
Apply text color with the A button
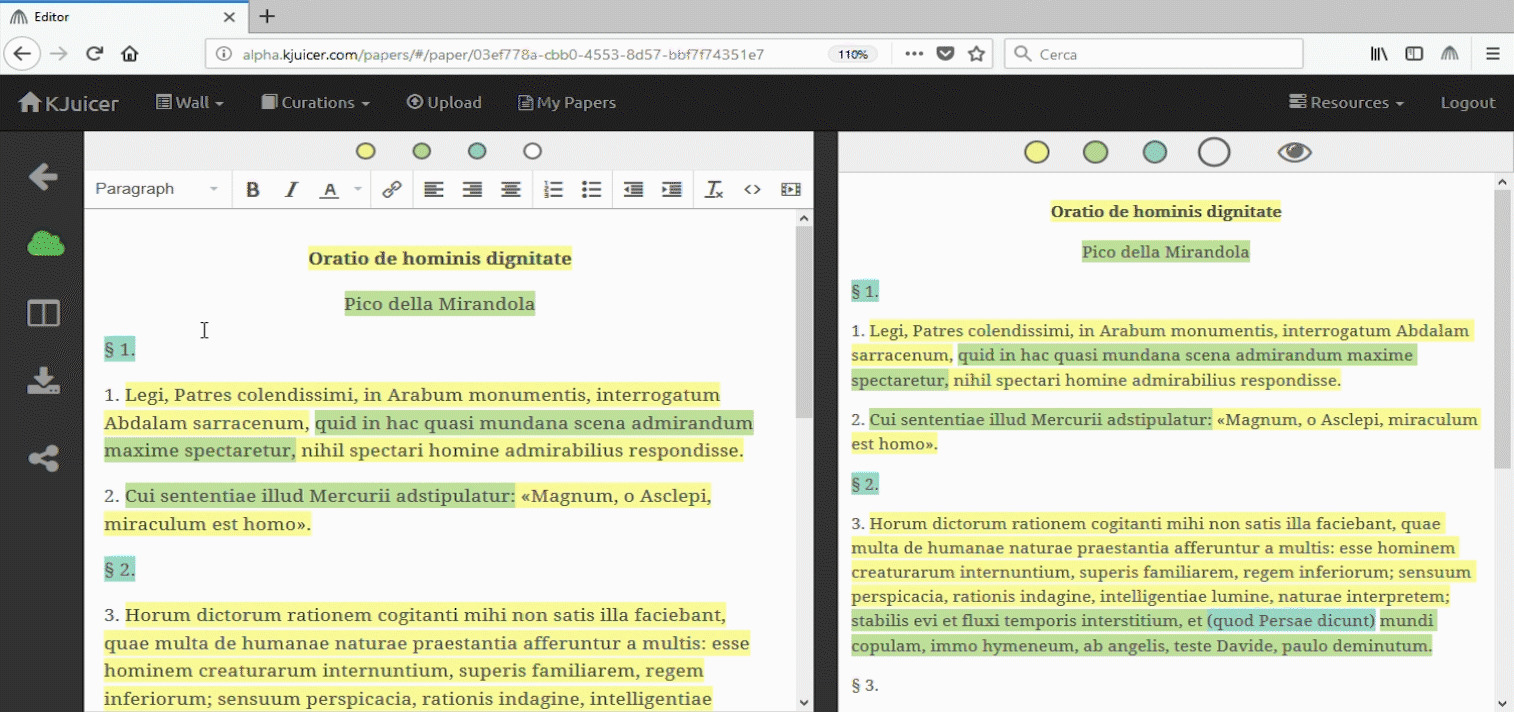[x=329, y=189]
